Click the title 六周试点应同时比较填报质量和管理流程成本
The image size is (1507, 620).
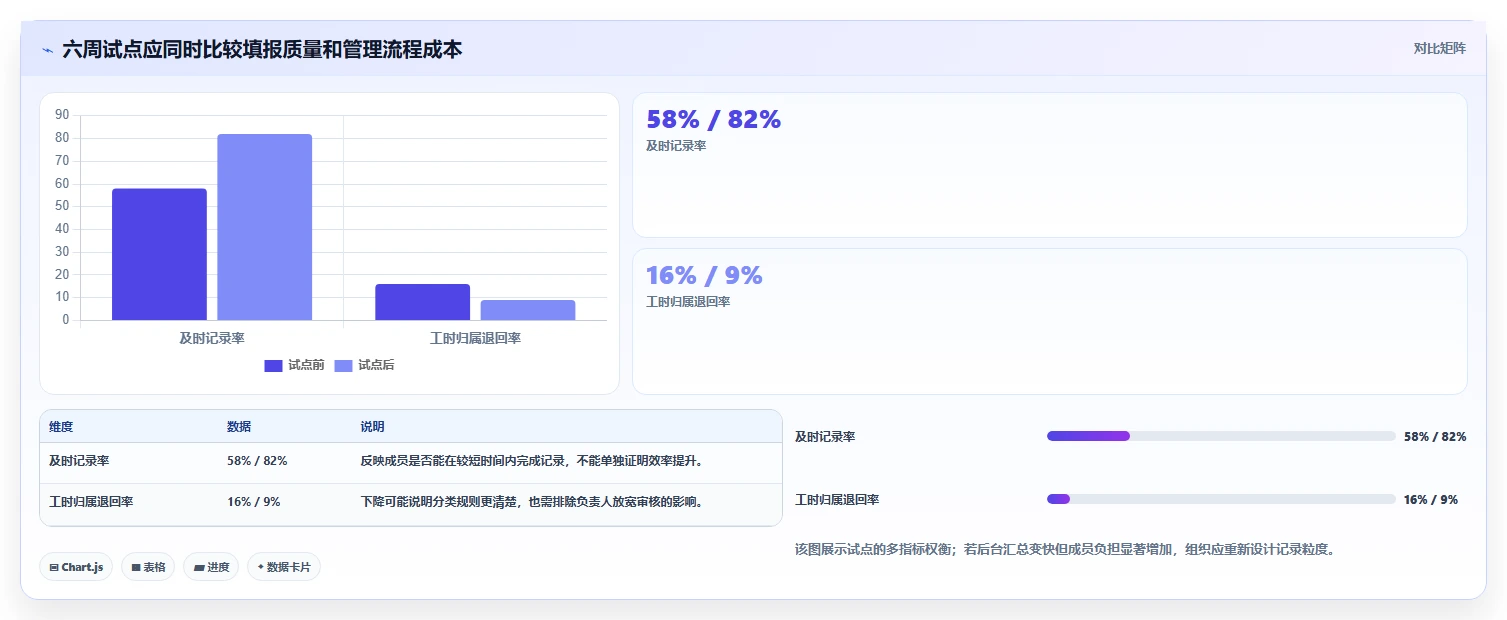[x=262, y=49]
